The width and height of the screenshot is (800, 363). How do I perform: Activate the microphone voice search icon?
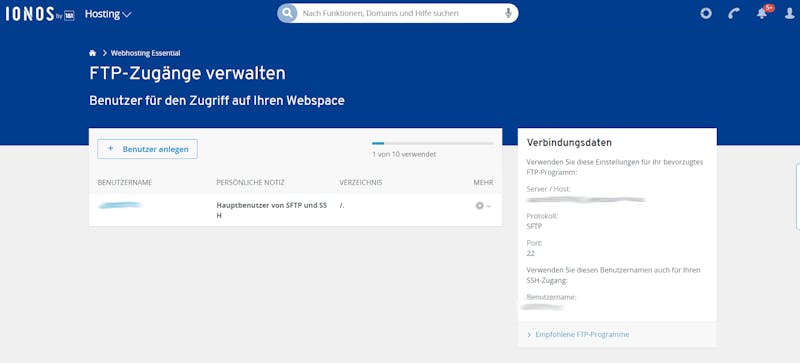508,13
